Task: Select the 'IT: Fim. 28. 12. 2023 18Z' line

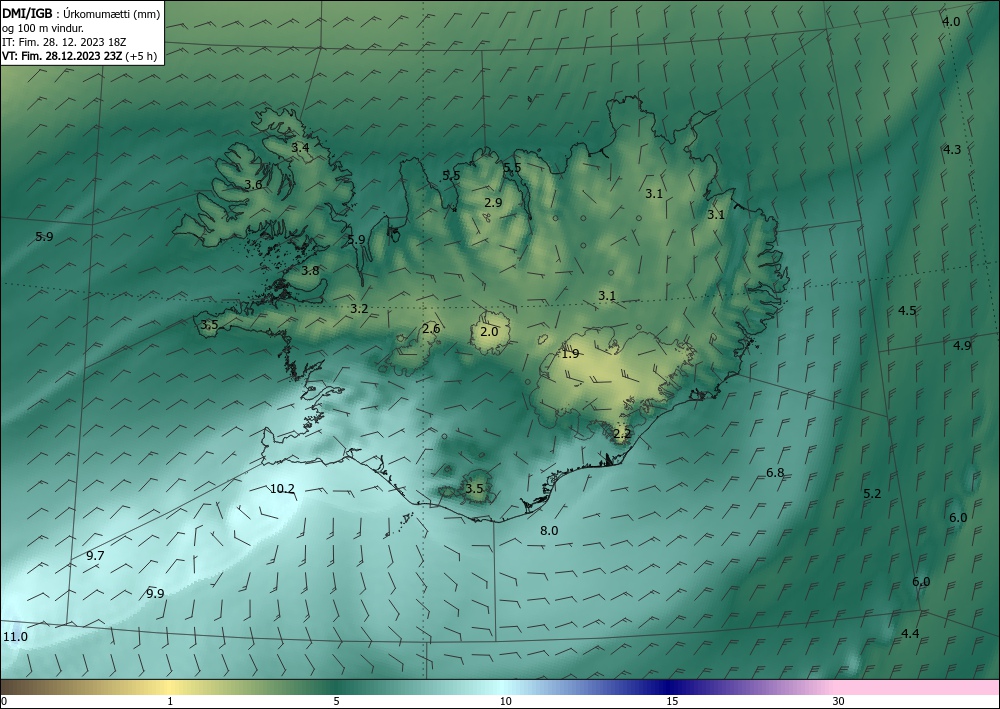Action: 64,41
